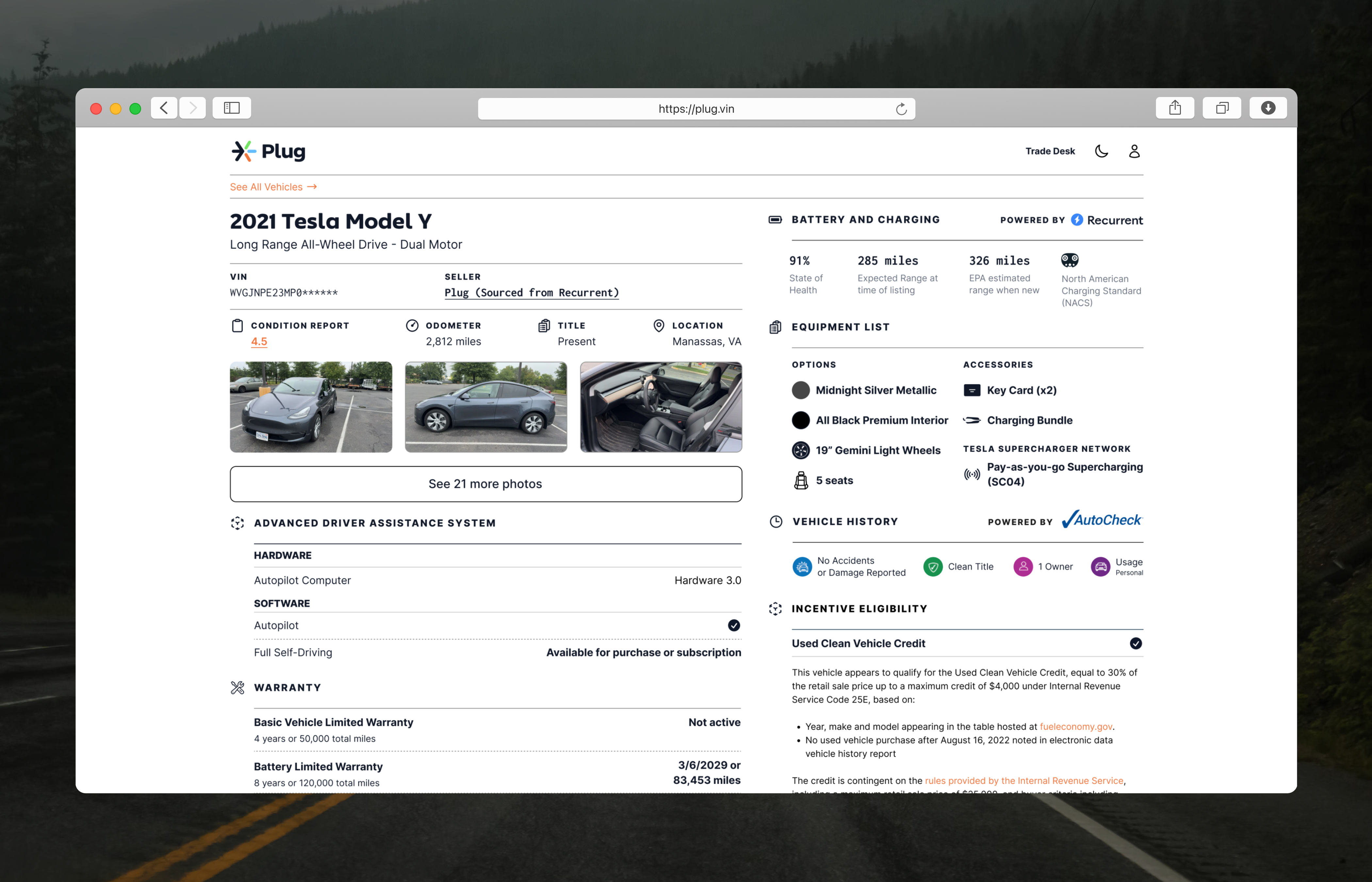Toggle the browser sidebar button

coord(231,108)
